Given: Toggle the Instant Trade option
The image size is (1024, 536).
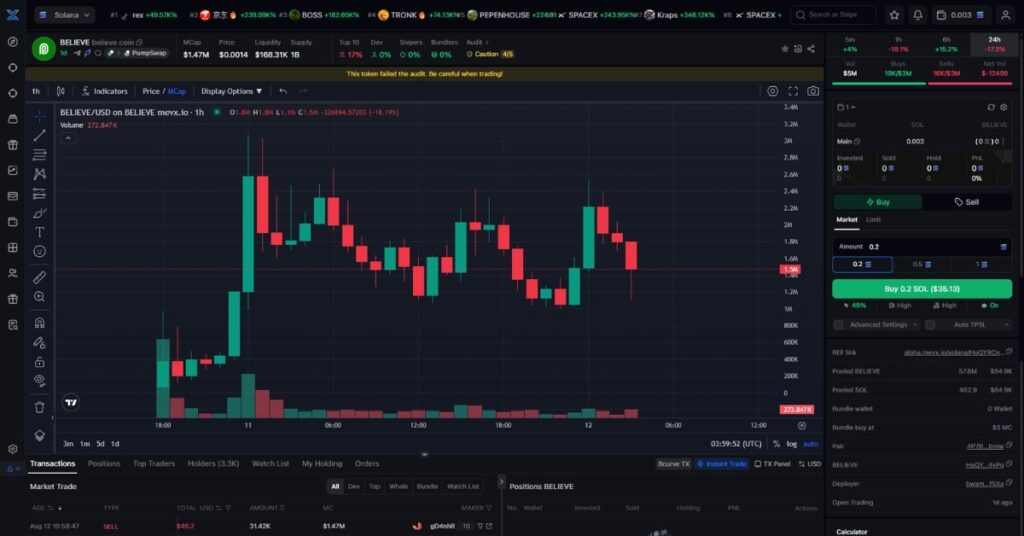Looking at the screenshot, I should tap(722, 464).
